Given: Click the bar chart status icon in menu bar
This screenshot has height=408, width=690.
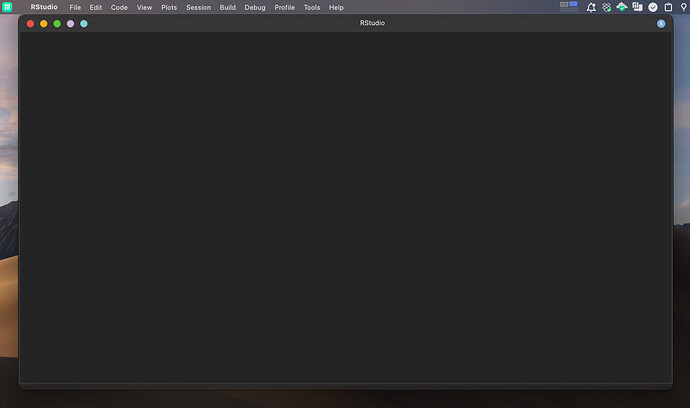Looking at the screenshot, I should [x=637, y=7].
